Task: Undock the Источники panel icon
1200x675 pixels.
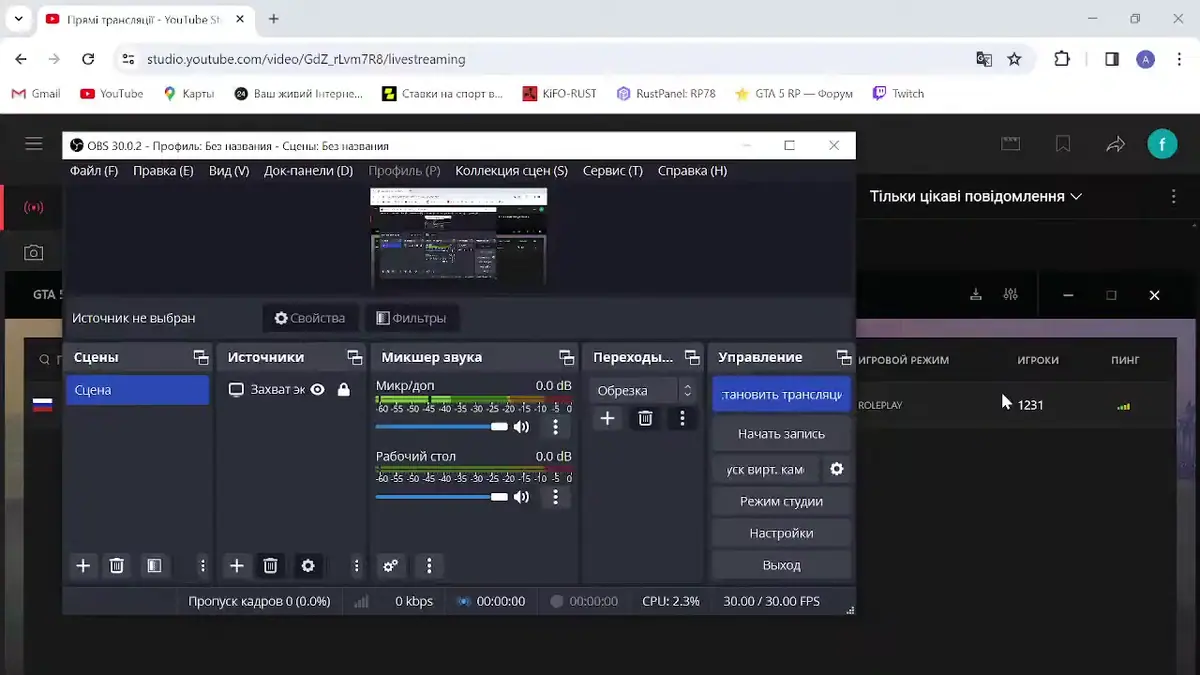Action: 354,357
